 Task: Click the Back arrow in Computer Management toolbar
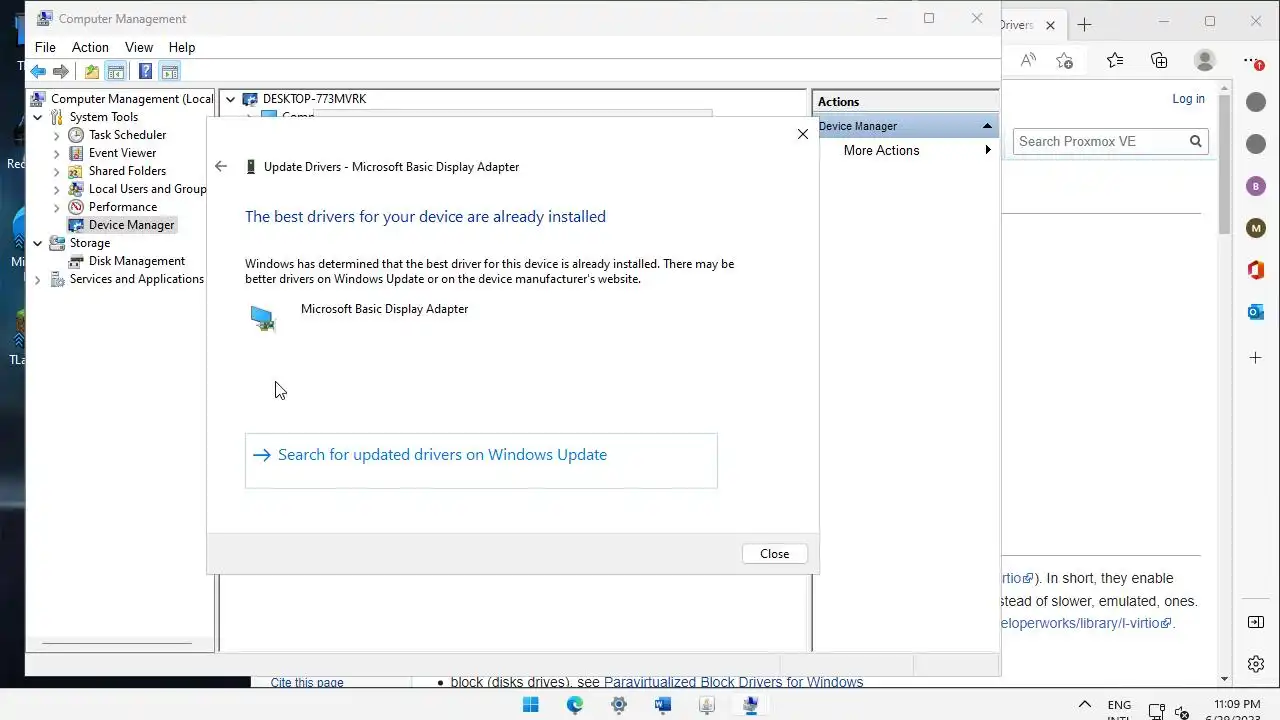pyautogui.click(x=38, y=72)
